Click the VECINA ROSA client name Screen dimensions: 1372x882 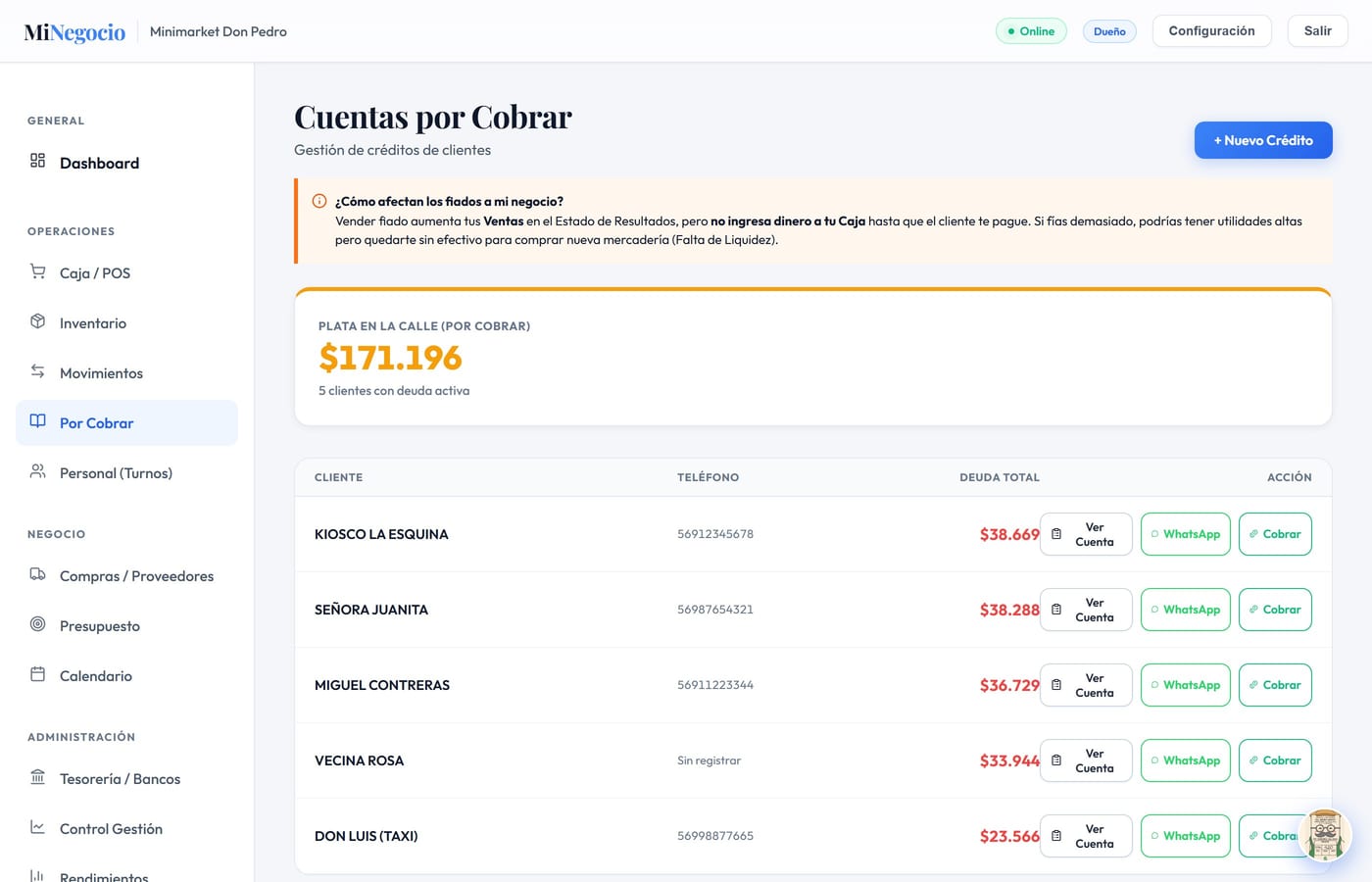(359, 760)
